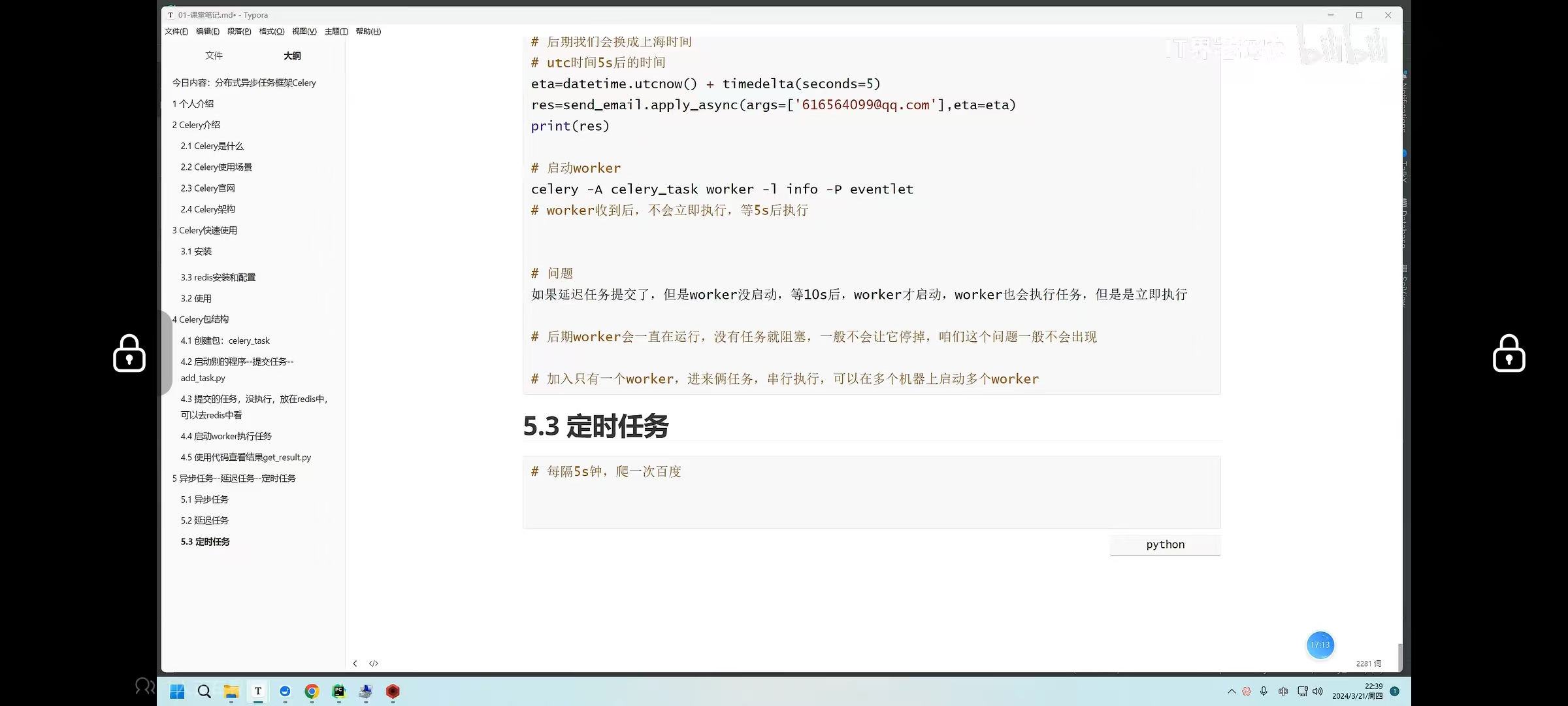Jump to 2.4 Celery架构 in outline
This screenshot has height=706, width=1568.
pyautogui.click(x=208, y=209)
